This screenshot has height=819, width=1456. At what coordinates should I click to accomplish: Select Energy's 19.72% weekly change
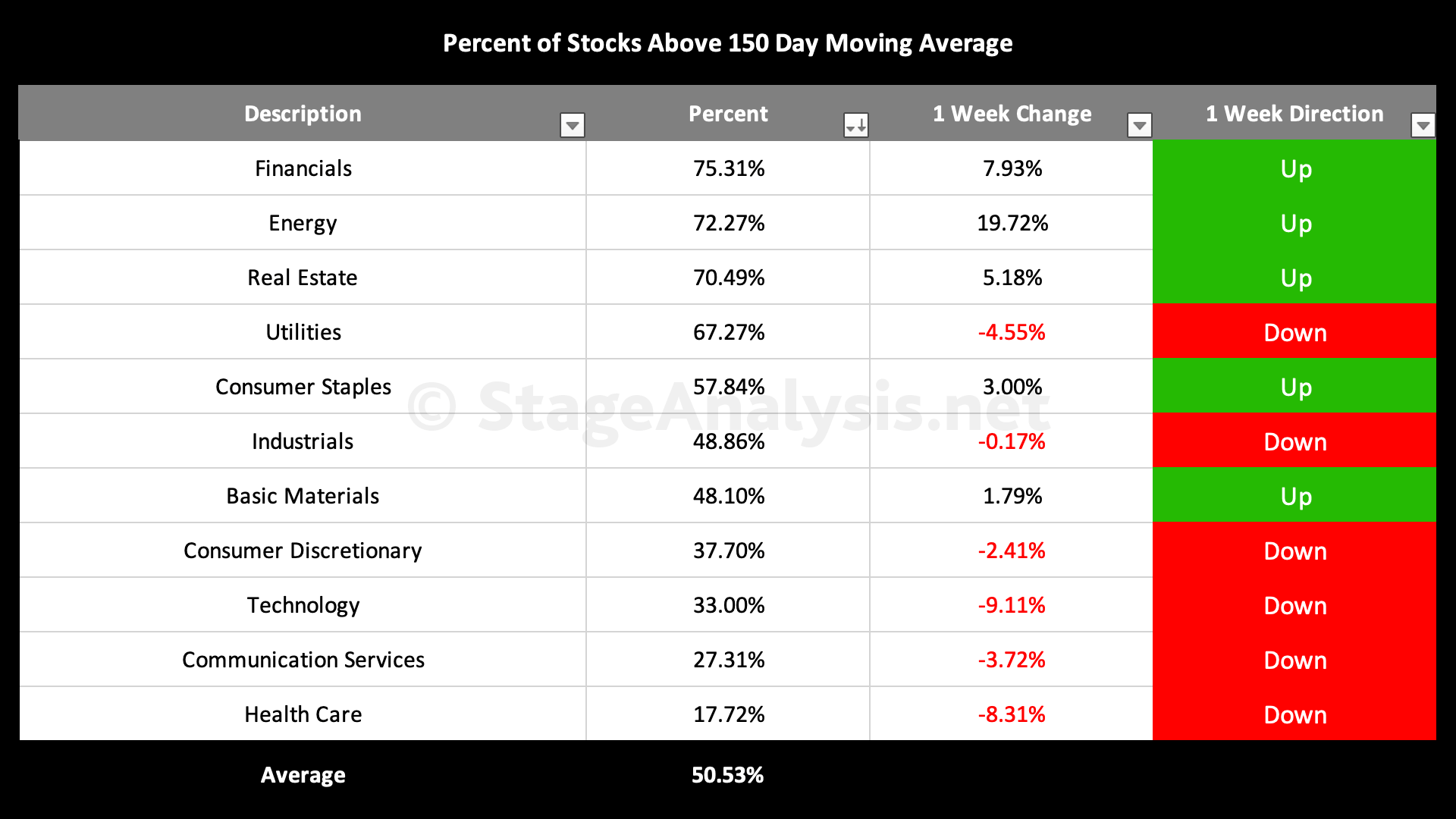coord(1012,223)
